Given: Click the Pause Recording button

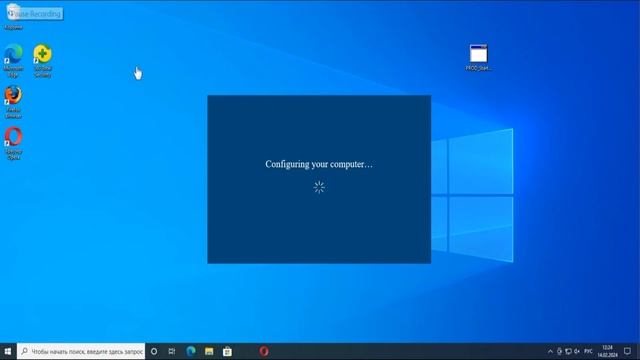Looking at the screenshot, I should 35,13.
